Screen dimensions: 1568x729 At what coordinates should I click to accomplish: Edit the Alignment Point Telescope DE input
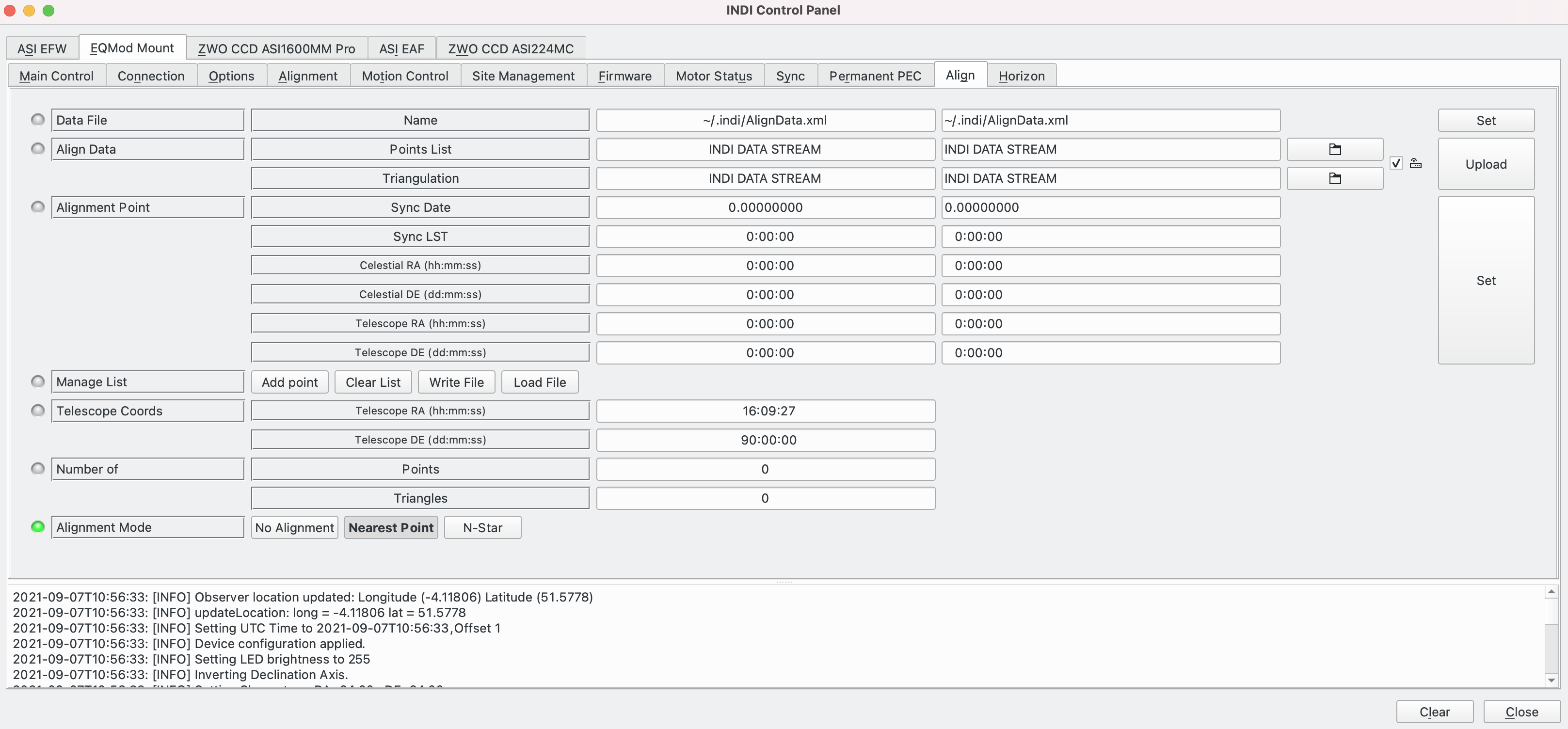click(1111, 353)
